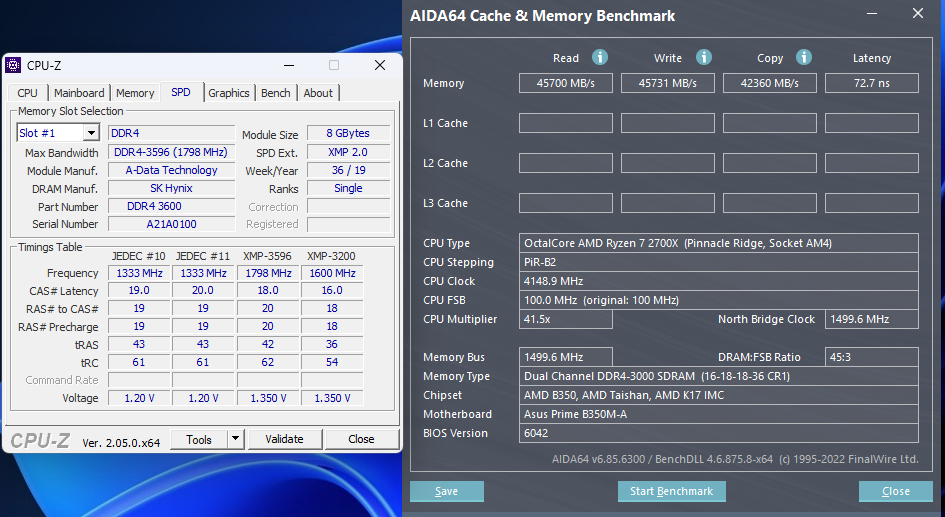
Task: Click the BIOS Version value 6042
Action: tap(718, 433)
